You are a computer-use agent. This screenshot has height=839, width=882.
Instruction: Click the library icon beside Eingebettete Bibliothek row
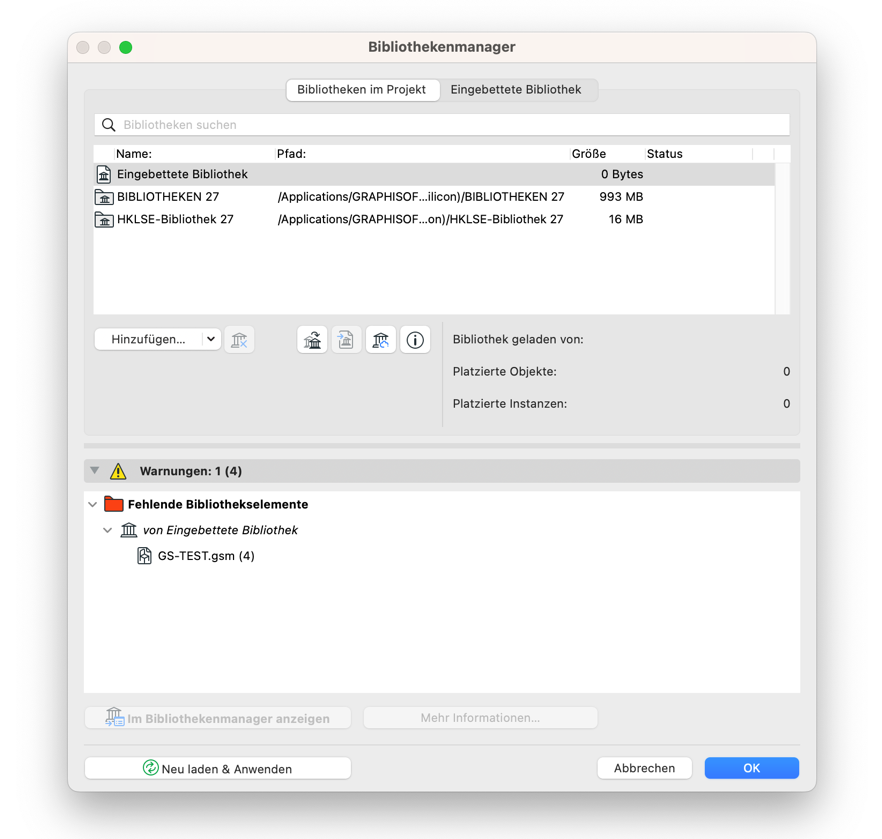pyautogui.click(x=104, y=174)
